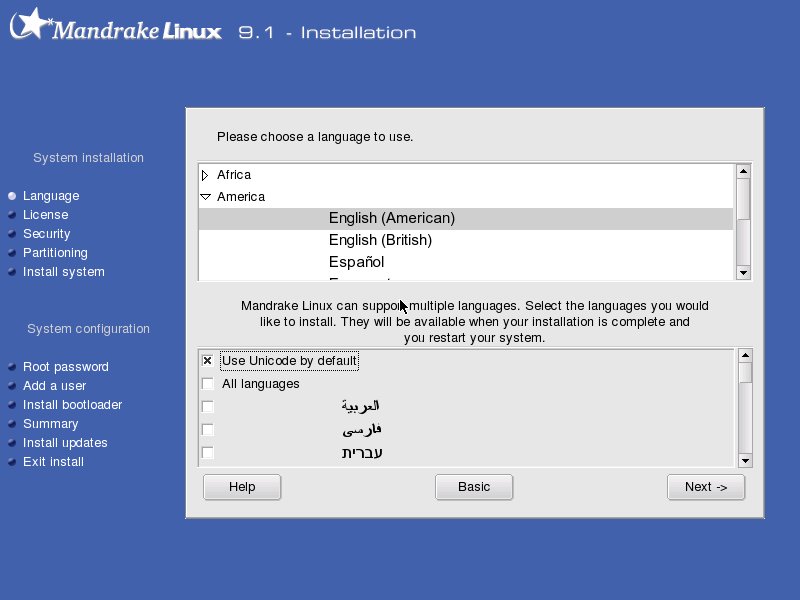
Task: Click the bullet icon beside Exit install
Action: tap(12, 462)
